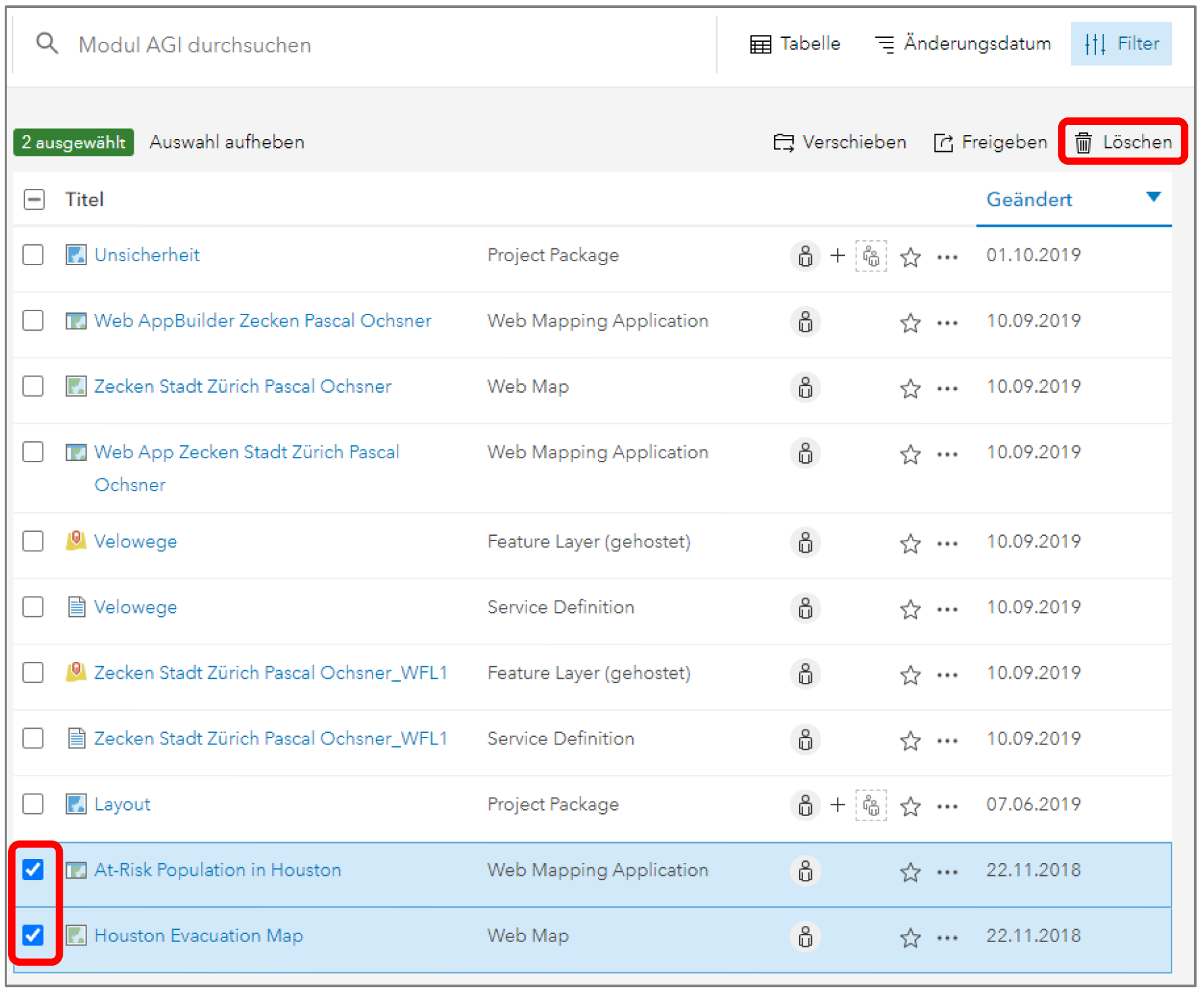
Task: Favorite the Unsicherheit item with star icon
Action: pos(910,257)
